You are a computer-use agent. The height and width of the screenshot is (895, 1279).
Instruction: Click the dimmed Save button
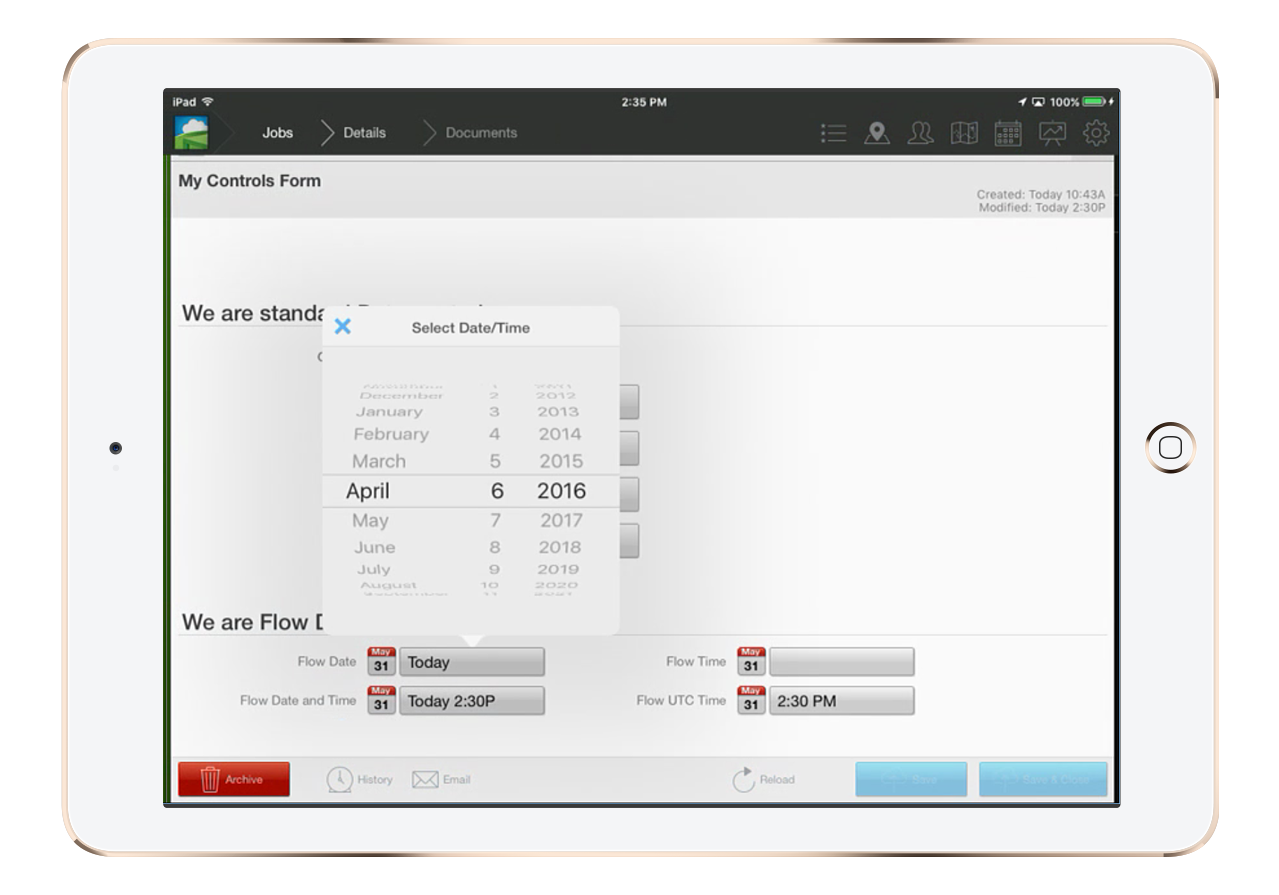[x=911, y=780]
